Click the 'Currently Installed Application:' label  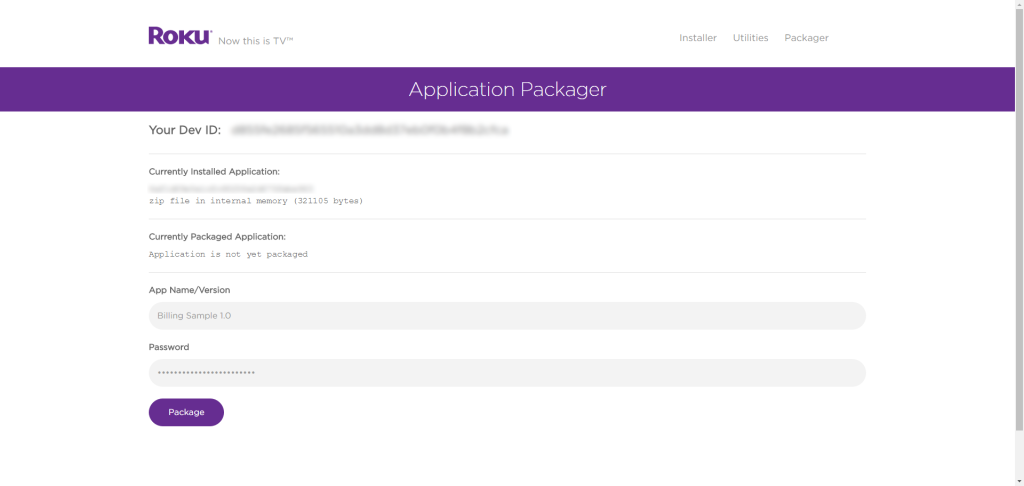coord(214,172)
